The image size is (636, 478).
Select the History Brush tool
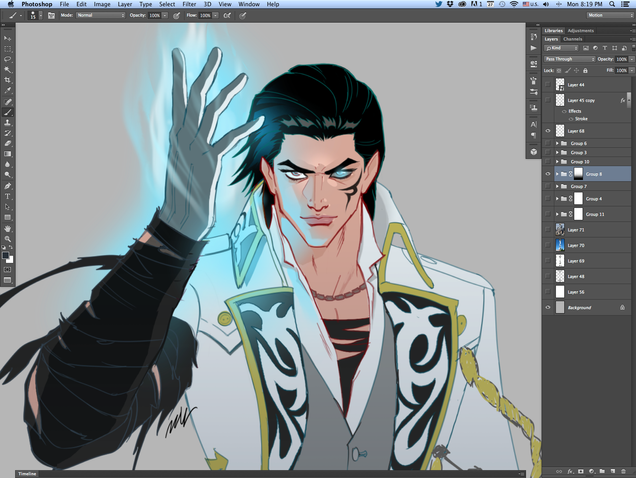pyautogui.click(x=7, y=133)
